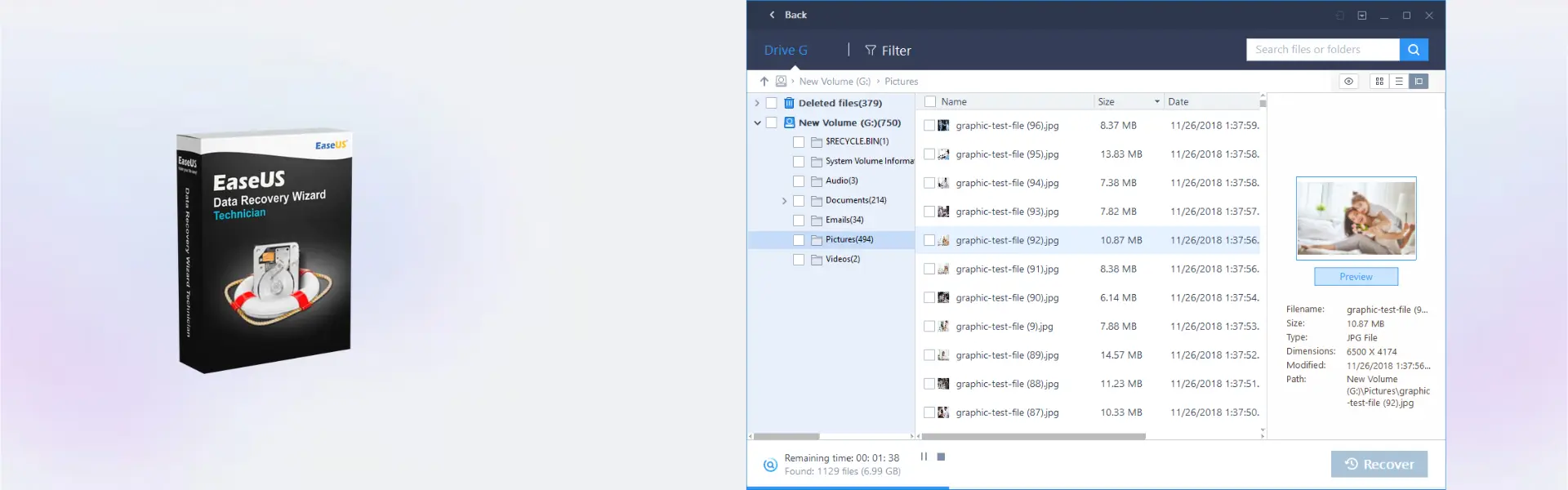This screenshot has width=1568, height=490.
Task: Select the $RECYCLE.BIN(1) tree item
Action: [857, 141]
